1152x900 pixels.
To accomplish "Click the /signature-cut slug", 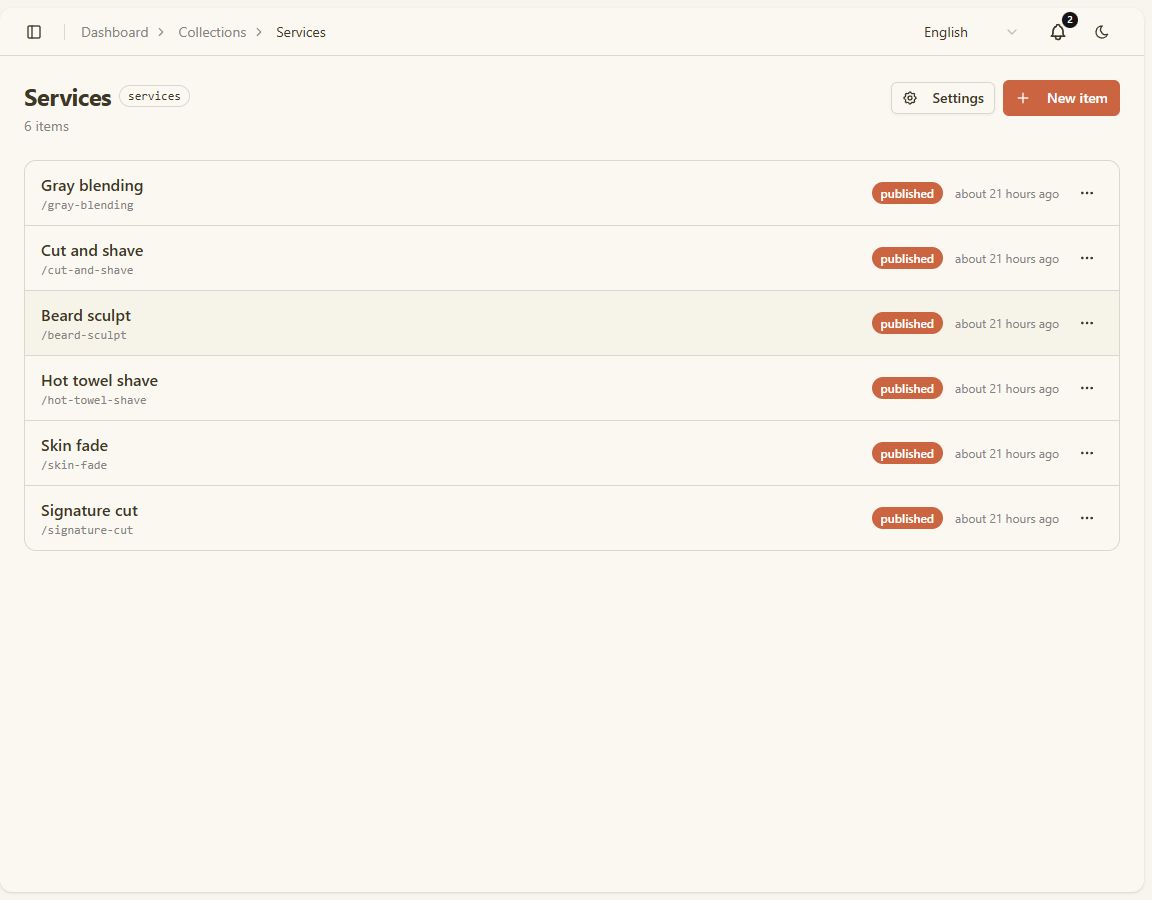I will click(x=87, y=530).
